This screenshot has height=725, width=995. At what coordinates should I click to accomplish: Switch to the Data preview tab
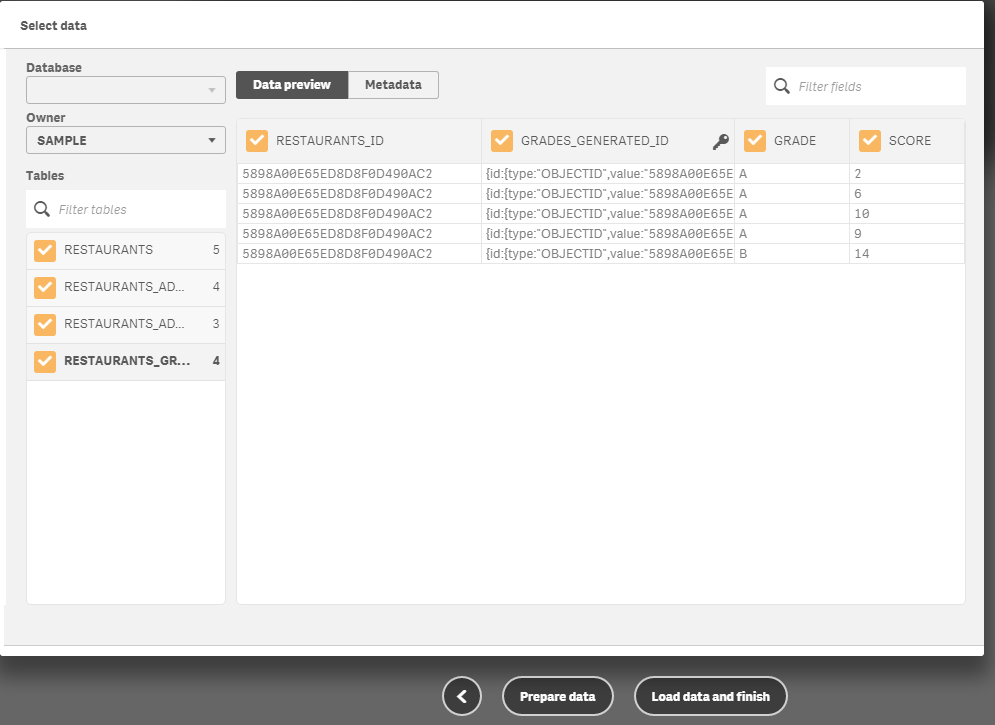292,85
